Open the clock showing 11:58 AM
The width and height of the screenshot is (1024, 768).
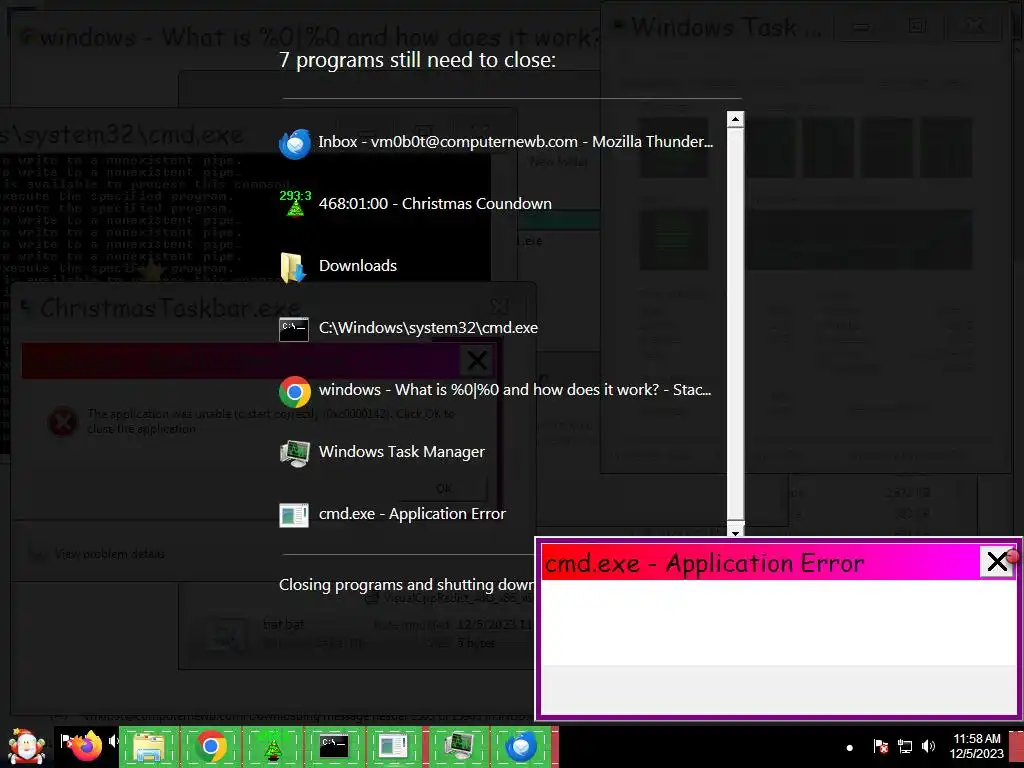[x=976, y=746]
